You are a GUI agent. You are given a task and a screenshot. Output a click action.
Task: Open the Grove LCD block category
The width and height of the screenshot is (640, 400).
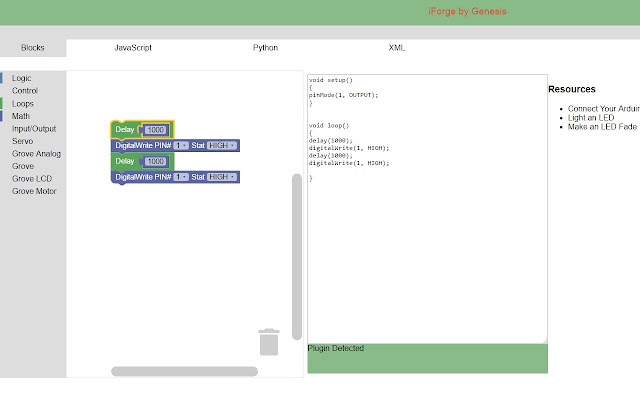(x=32, y=178)
